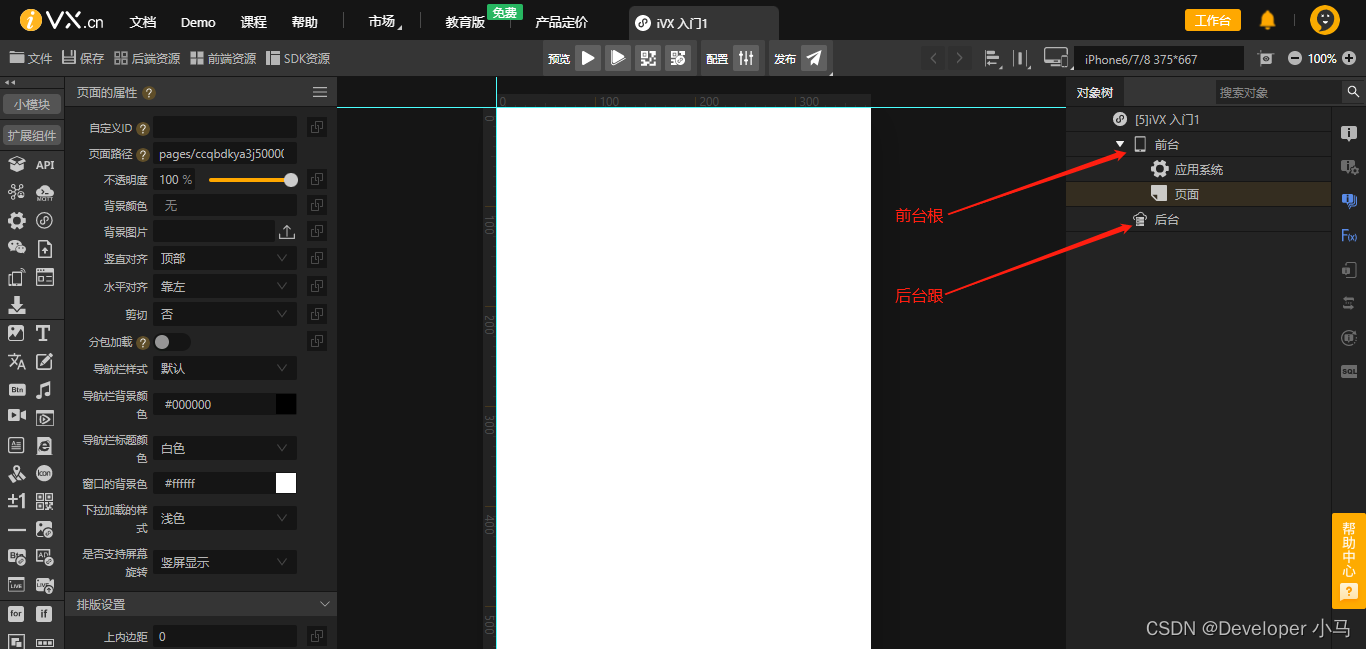This screenshot has width=1366, height=649.
Task: Open the Demo menu
Action: 198,22
